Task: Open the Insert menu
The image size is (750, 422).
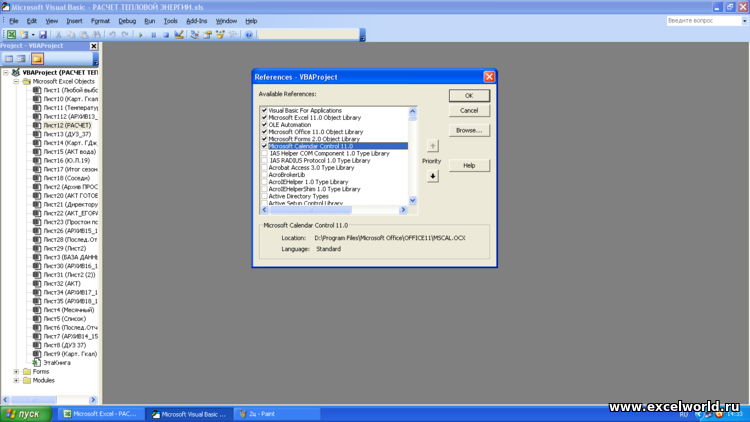Action: coord(74,21)
